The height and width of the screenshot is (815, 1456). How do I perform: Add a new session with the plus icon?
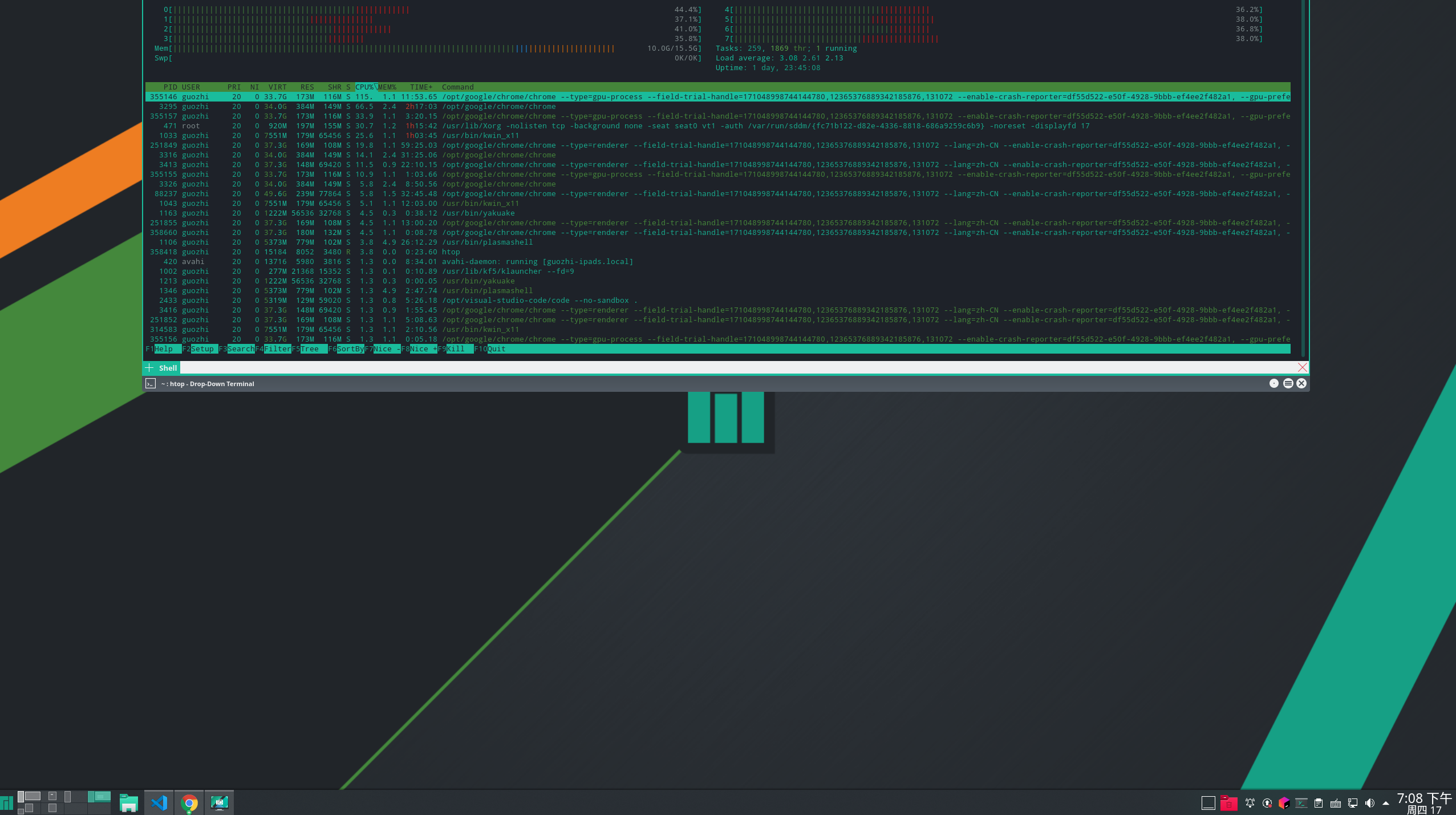[149, 368]
